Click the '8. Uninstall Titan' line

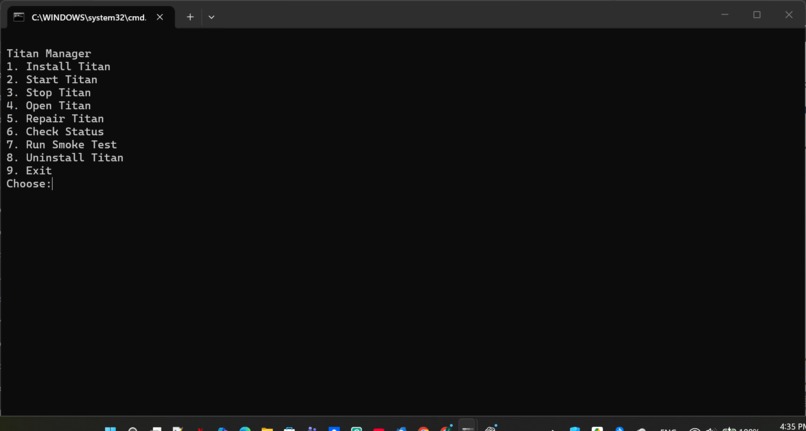[65, 158]
